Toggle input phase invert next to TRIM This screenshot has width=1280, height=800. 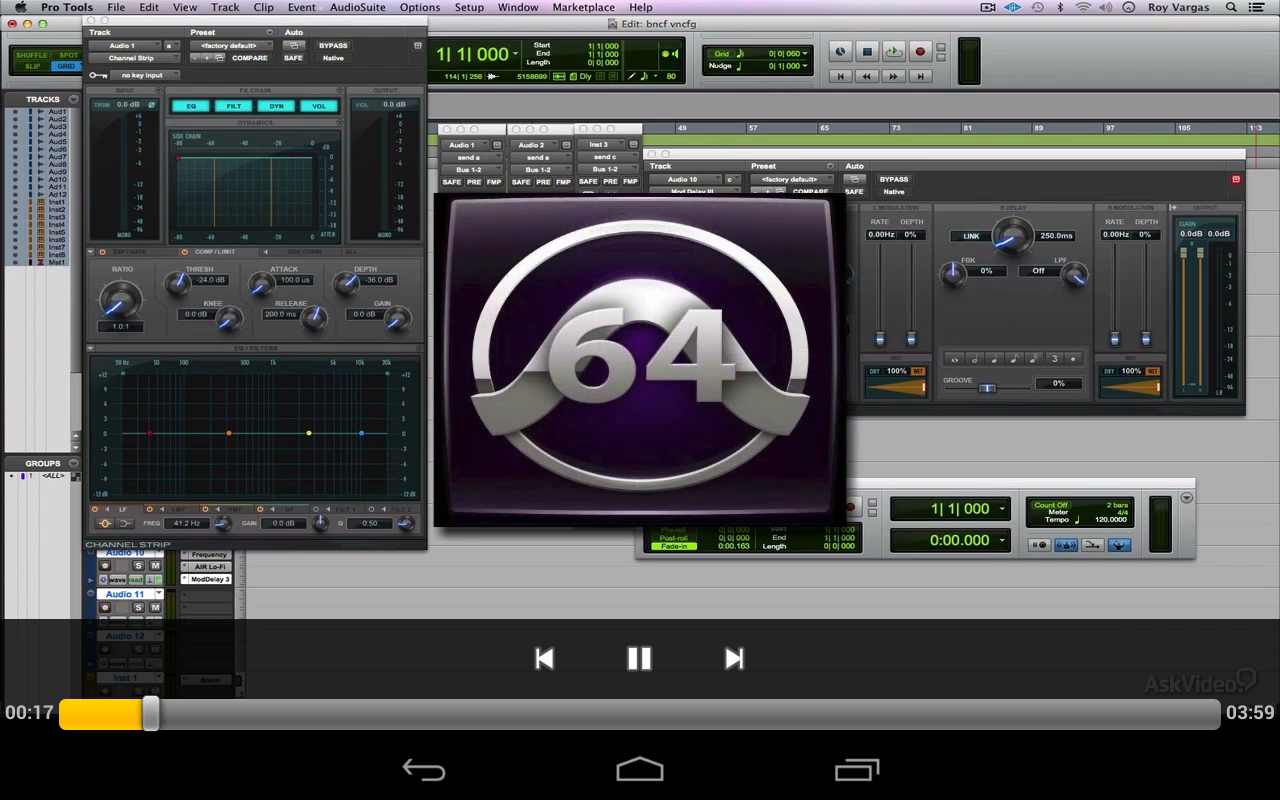(152, 104)
